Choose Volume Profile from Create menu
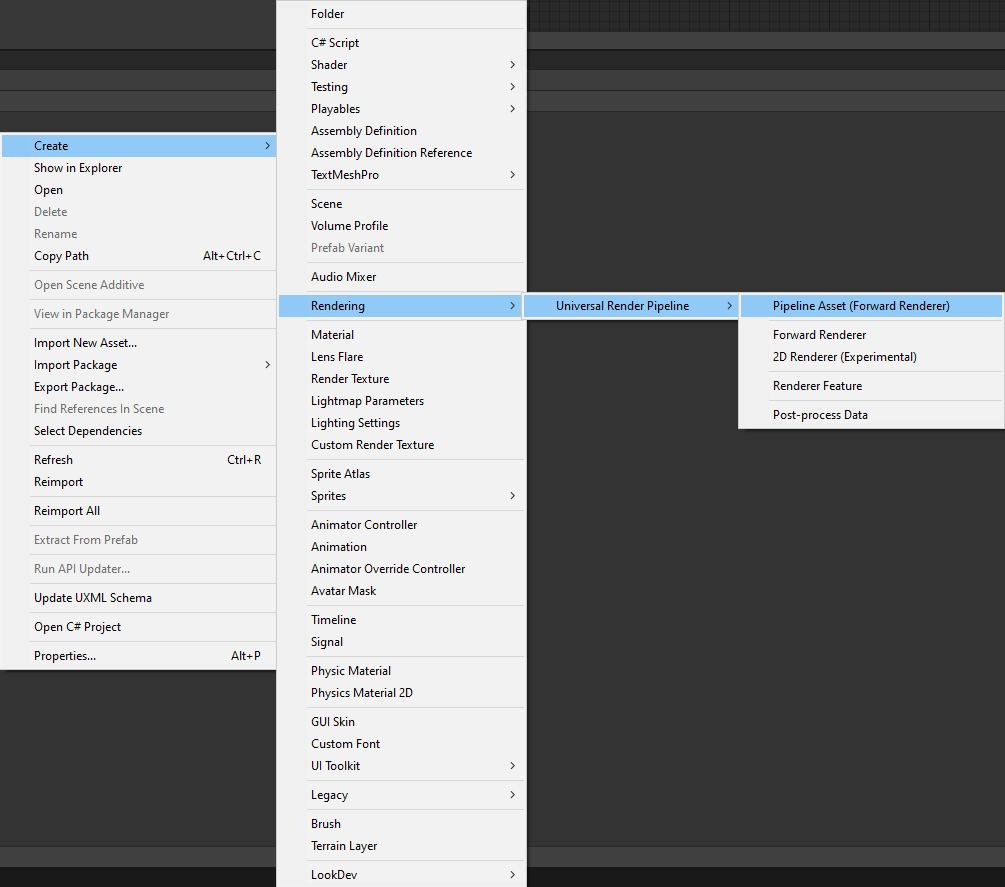1005x887 pixels. pyautogui.click(x=349, y=226)
